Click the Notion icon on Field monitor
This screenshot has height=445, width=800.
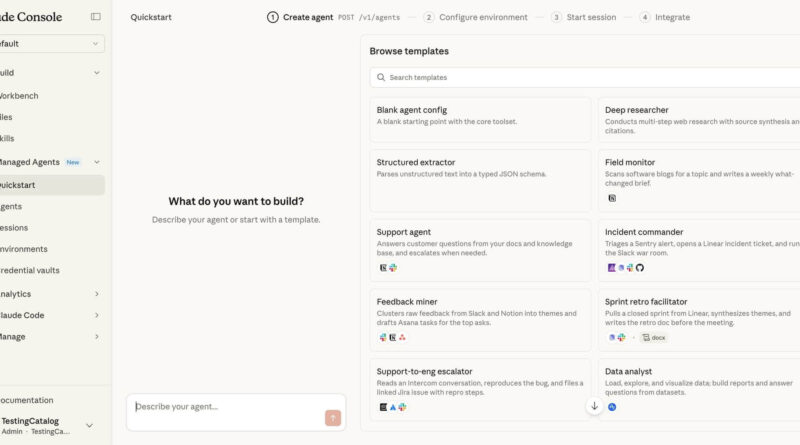pos(612,198)
